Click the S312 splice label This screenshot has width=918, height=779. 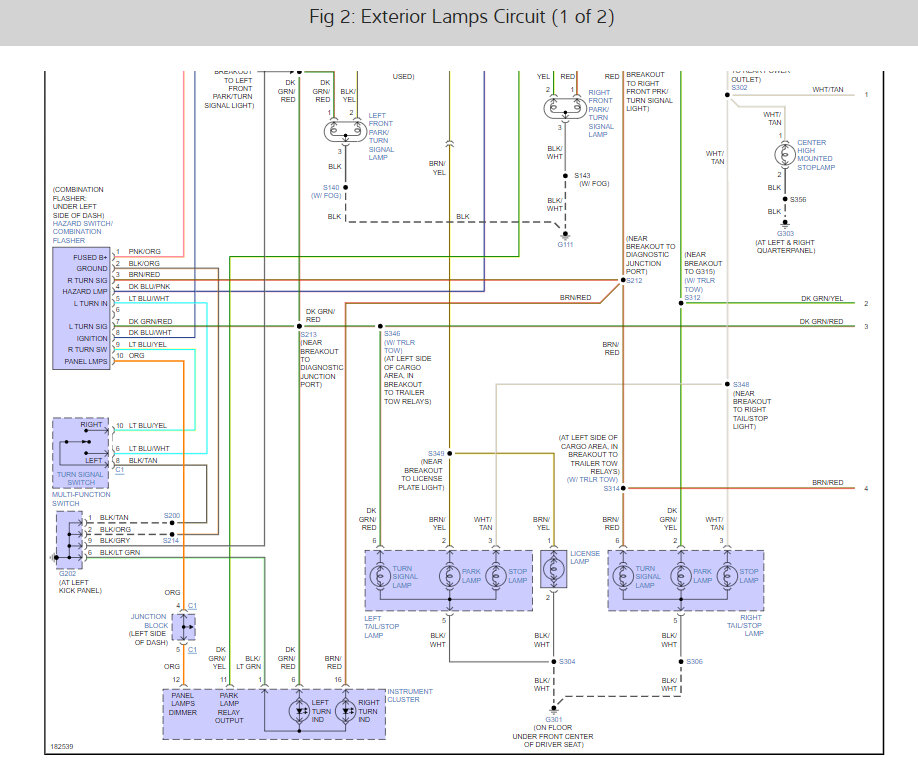coord(693,297)
